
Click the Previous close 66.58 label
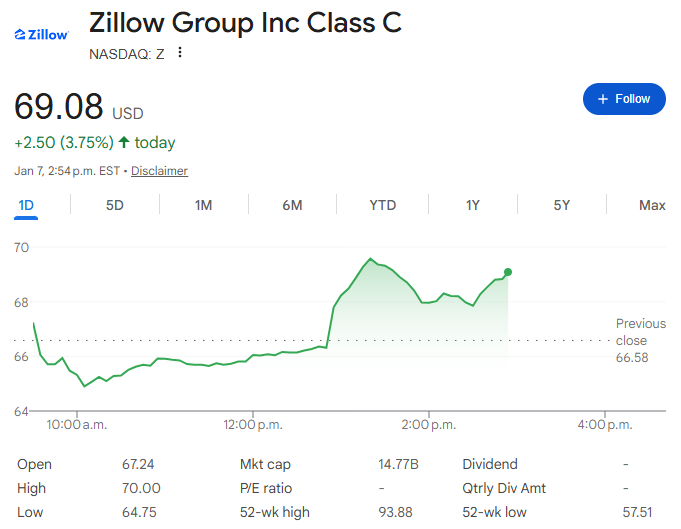coord(640,340)
